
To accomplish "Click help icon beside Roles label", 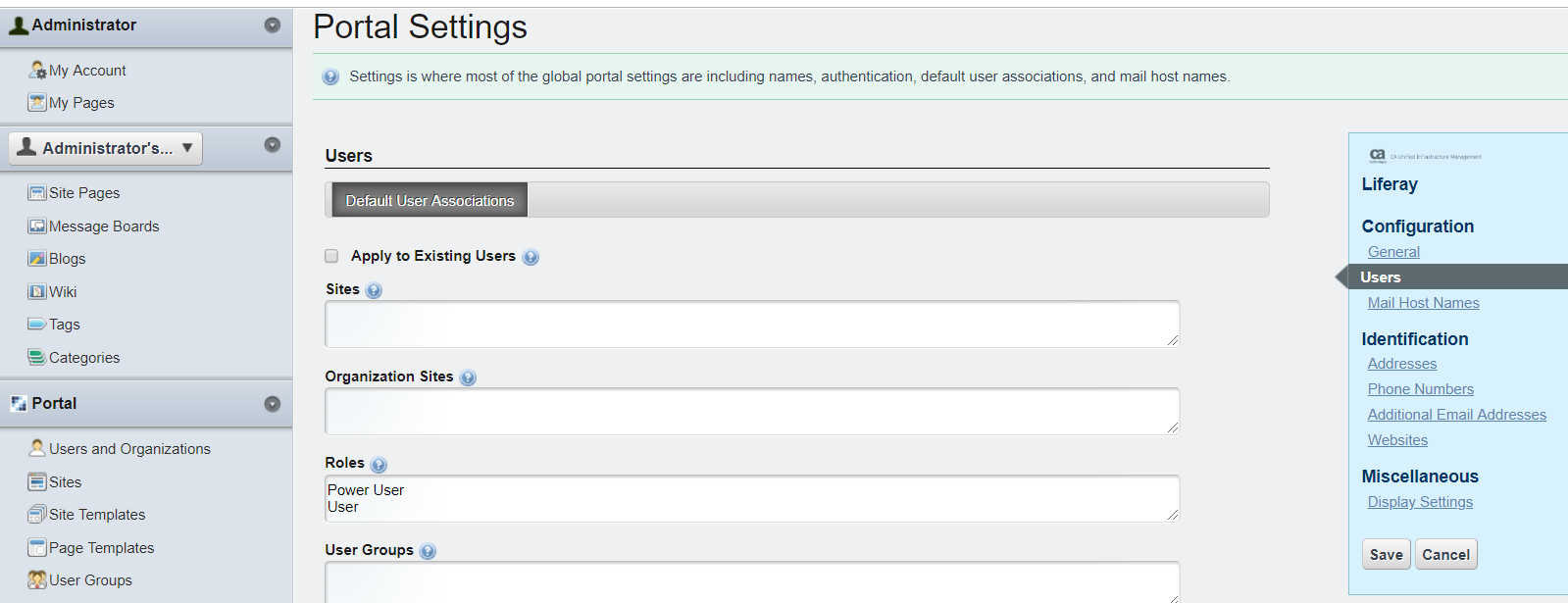I will point(379,465).
